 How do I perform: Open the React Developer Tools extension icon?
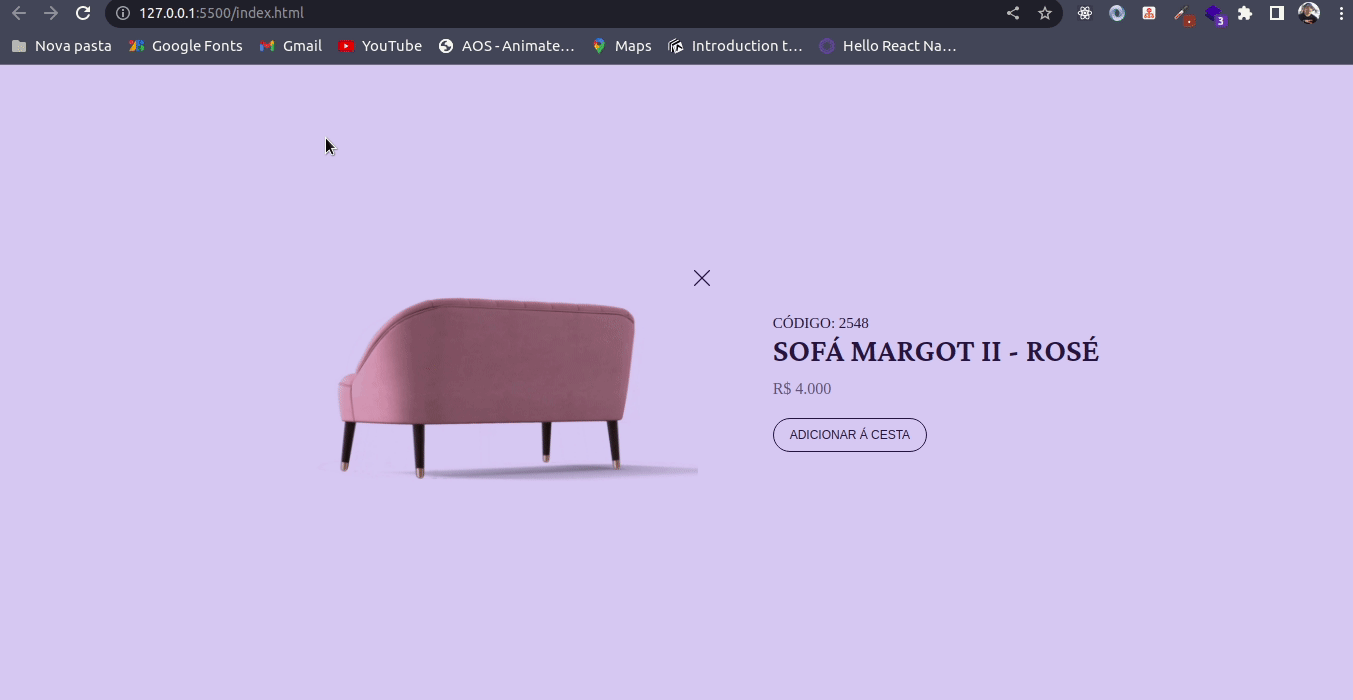[1085, 13]
